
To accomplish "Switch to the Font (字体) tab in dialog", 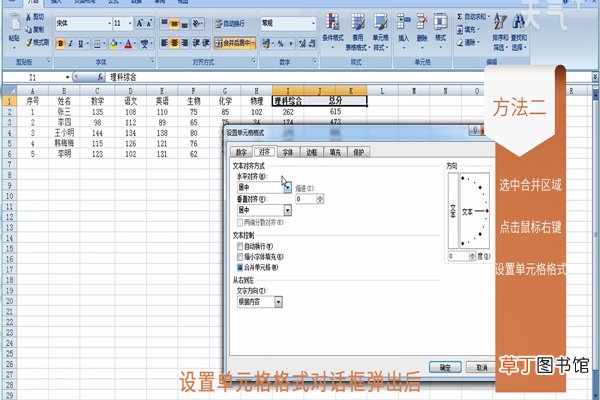I will point(288,152).
